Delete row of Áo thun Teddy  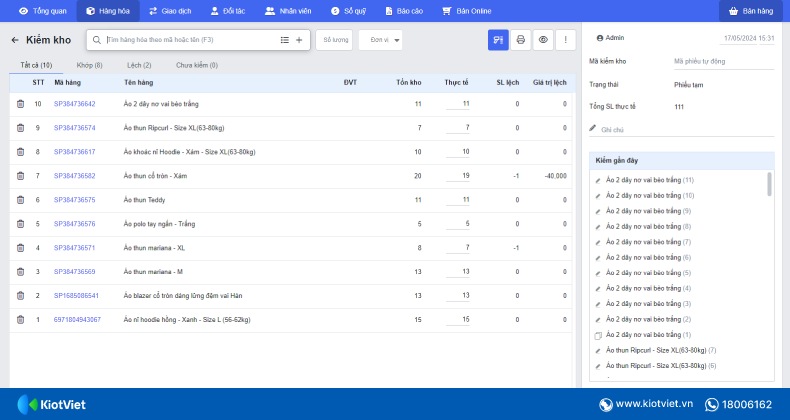coord(20,200)
